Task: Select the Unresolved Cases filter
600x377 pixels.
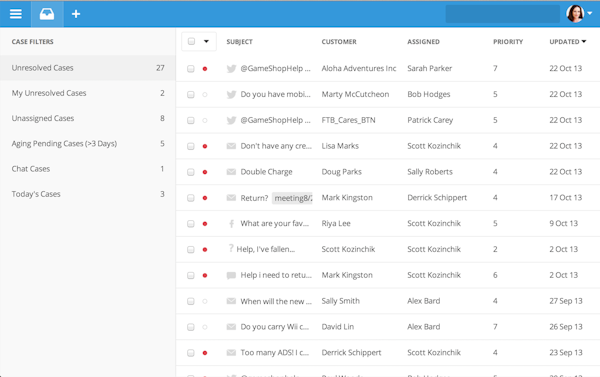Action: tap(88, 68)
